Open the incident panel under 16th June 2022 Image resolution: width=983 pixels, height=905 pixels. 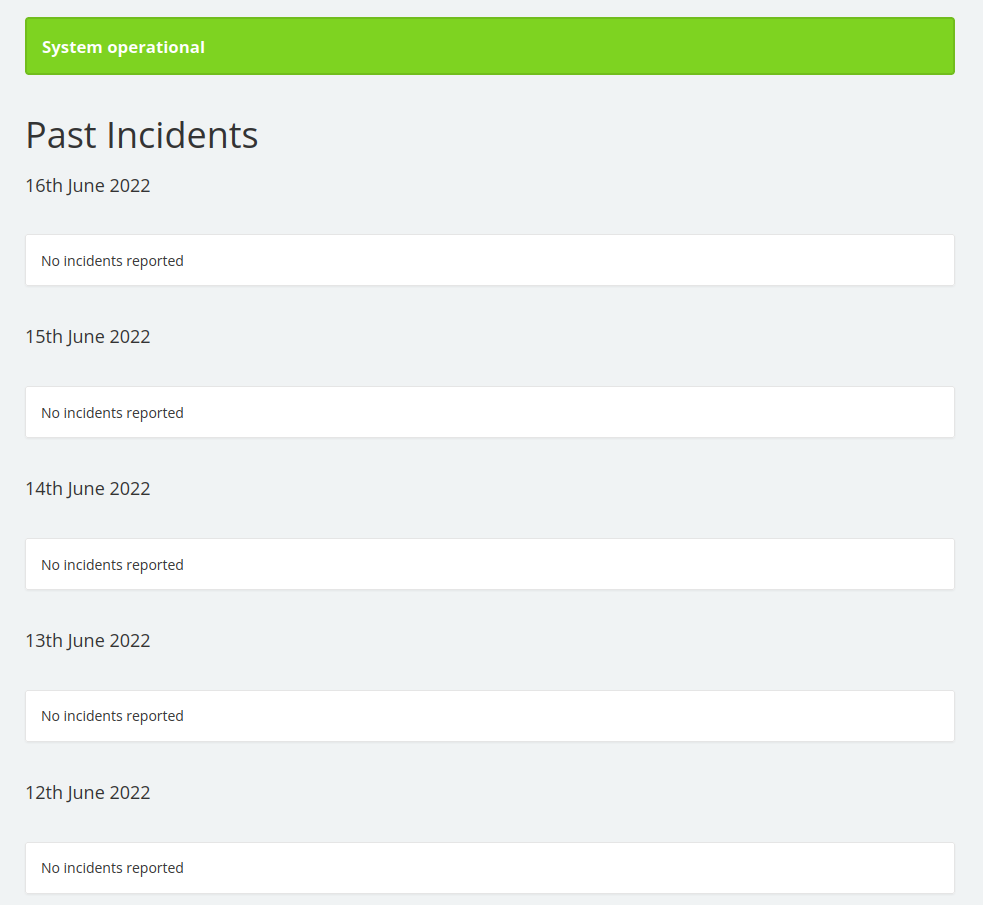tap(490, 260)
